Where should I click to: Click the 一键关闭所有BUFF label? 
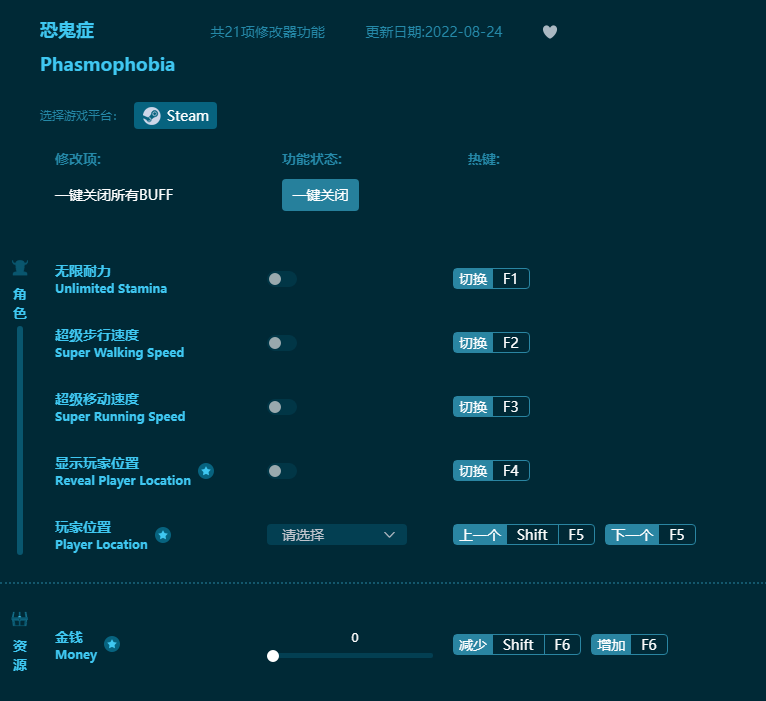114,195
